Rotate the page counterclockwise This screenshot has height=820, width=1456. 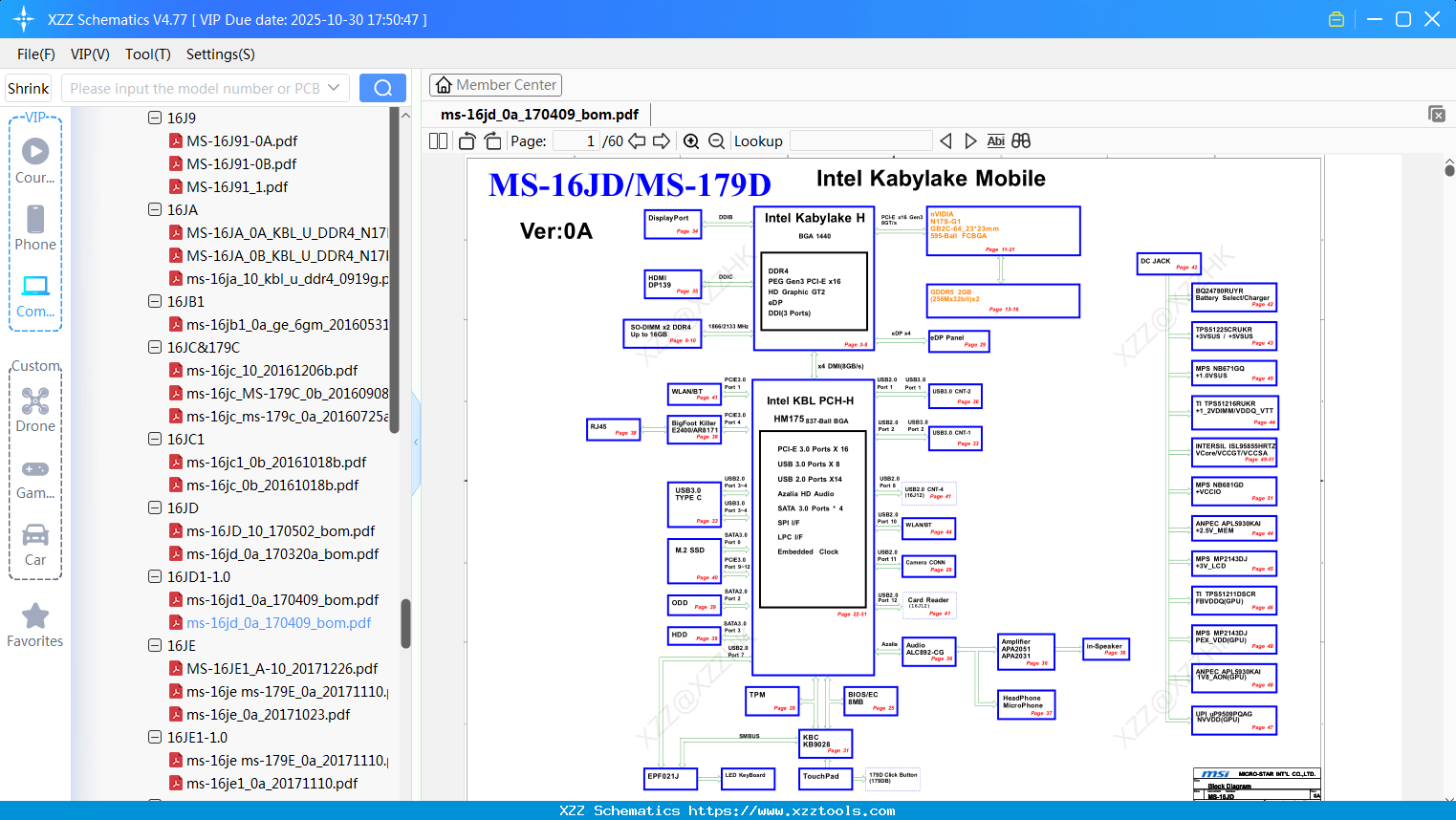[467, 140]
